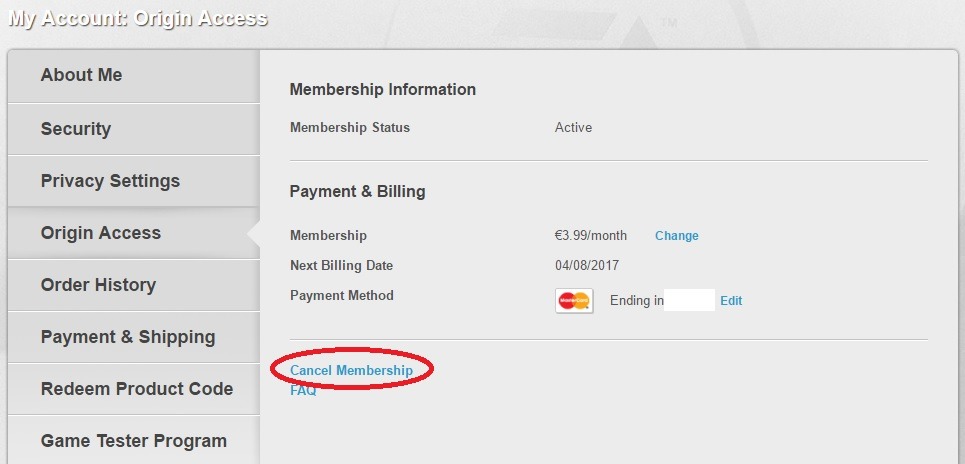Select the Origin Access tab
The image size is (965, 464).
[134, 233]
